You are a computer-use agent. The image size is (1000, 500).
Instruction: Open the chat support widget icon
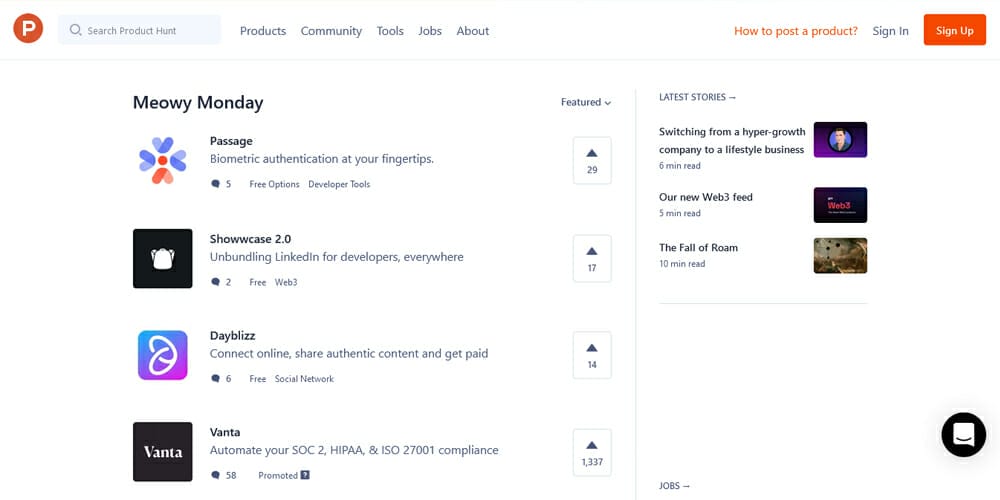(964, 434)
